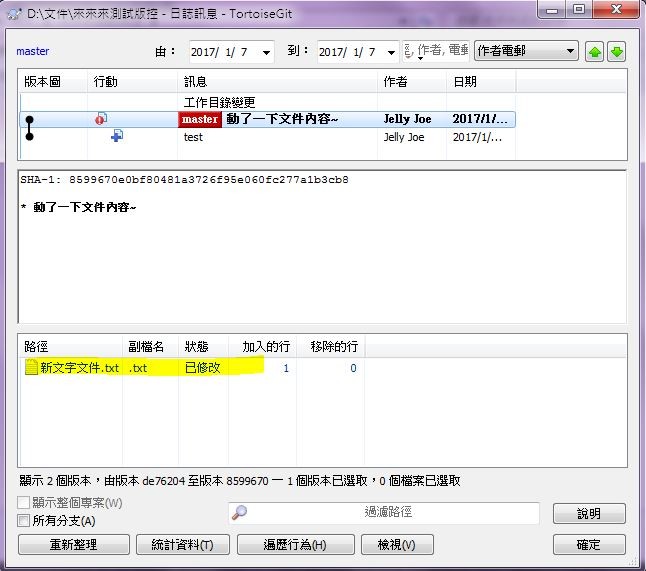Image resolution: width=646 pixels, height=571 pixels.
Task: Click the 行動 column header
Action: tap(132, 82)
